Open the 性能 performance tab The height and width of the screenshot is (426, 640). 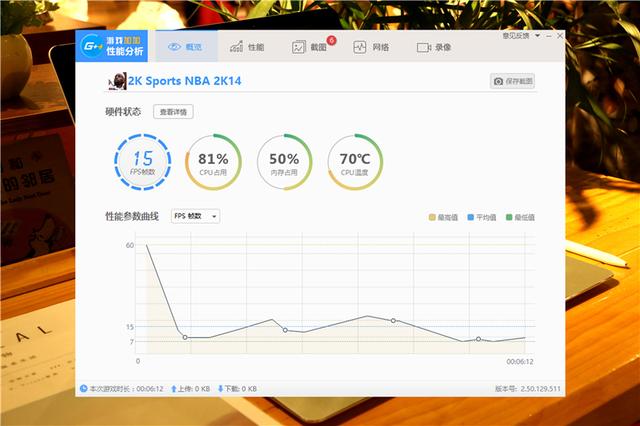[247, 47]
